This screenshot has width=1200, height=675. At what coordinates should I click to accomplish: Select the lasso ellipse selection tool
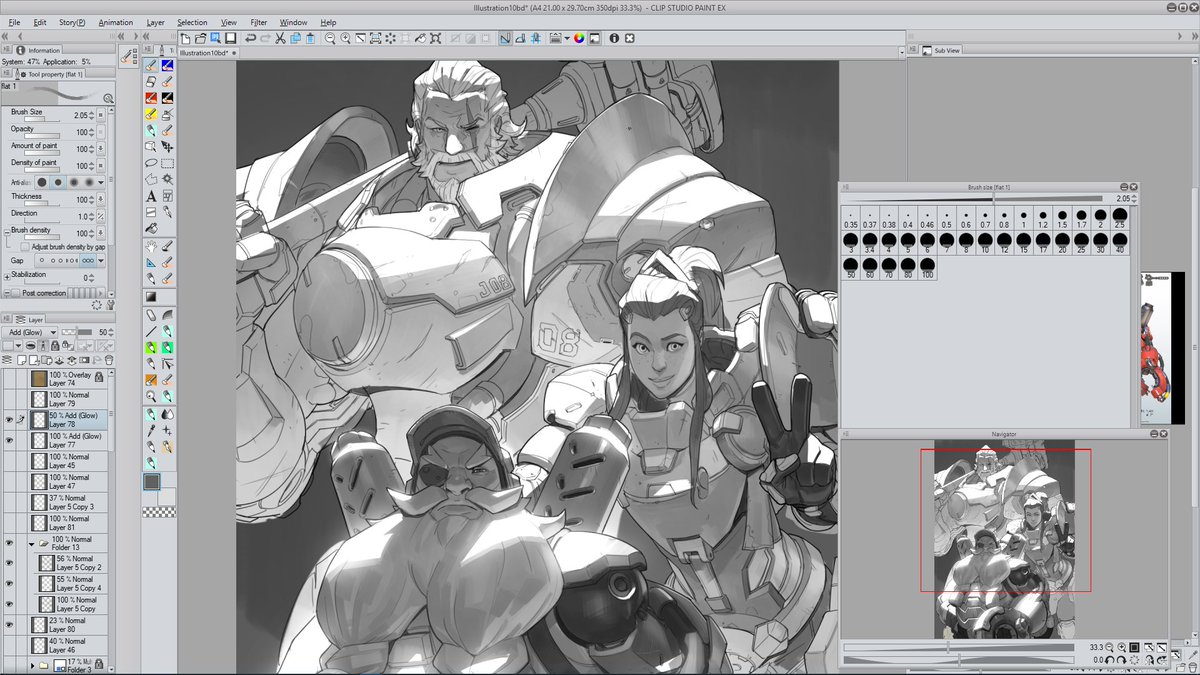[x=151, y=163]
